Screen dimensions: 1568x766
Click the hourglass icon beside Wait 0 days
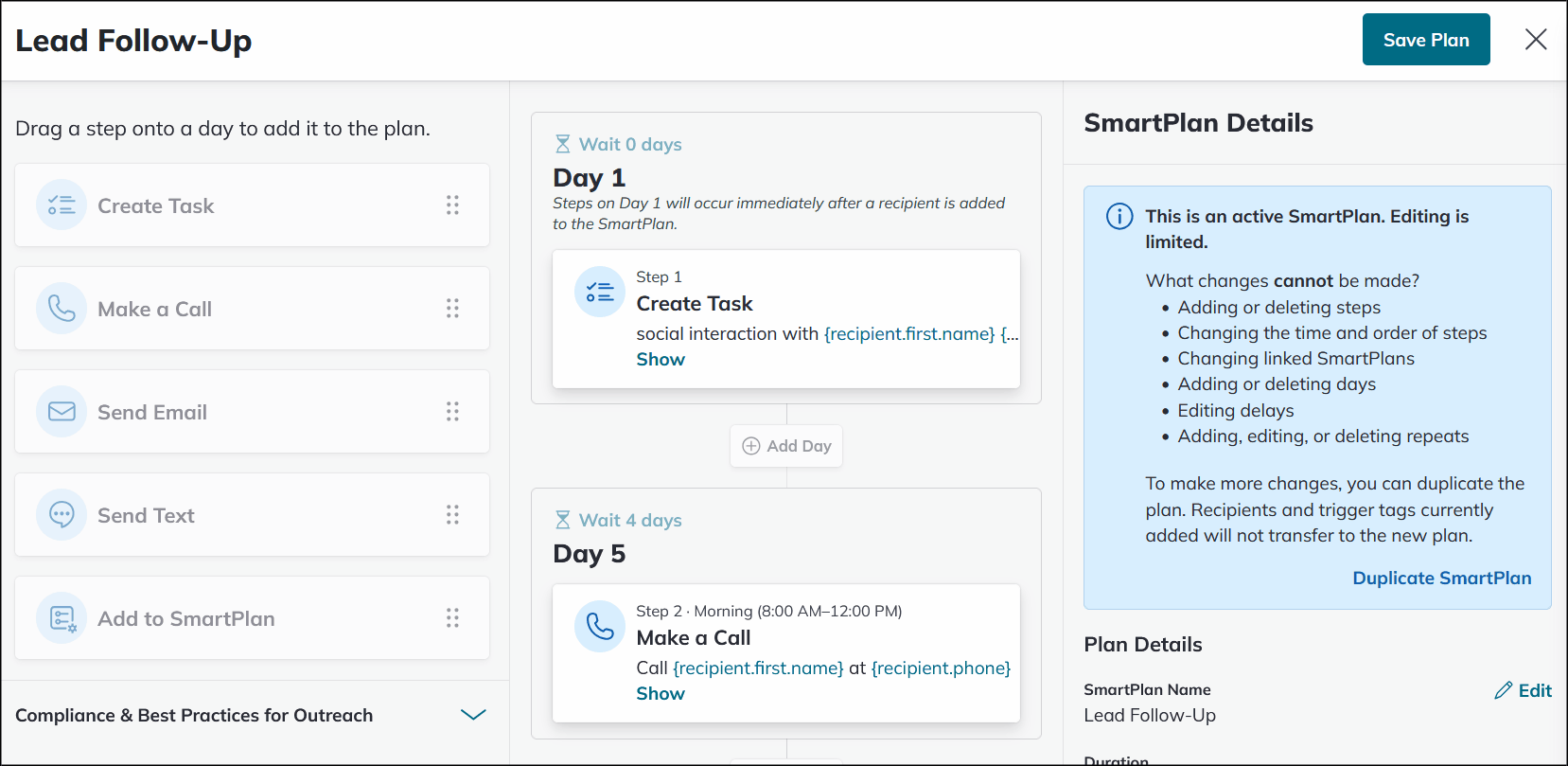562,144
